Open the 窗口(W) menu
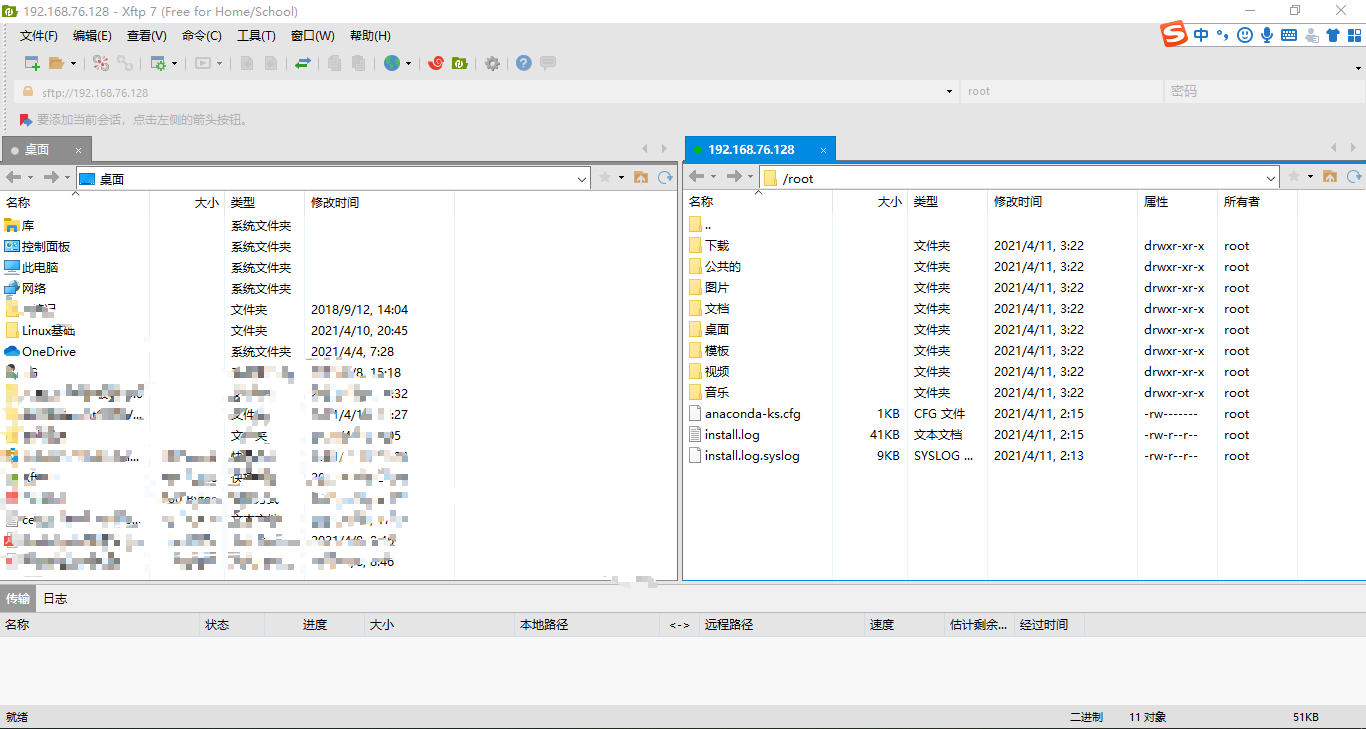Viewport: 1366px width, 729px height. tap(312, 35)
